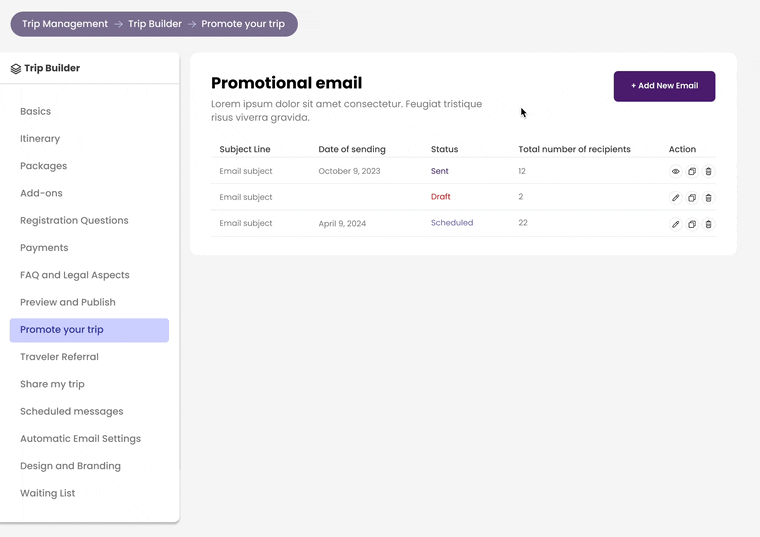Click Email subject in the Scheduled row
Image resolution: width=760 pixels, height=537 pixels.
click(x=246, y=223)
